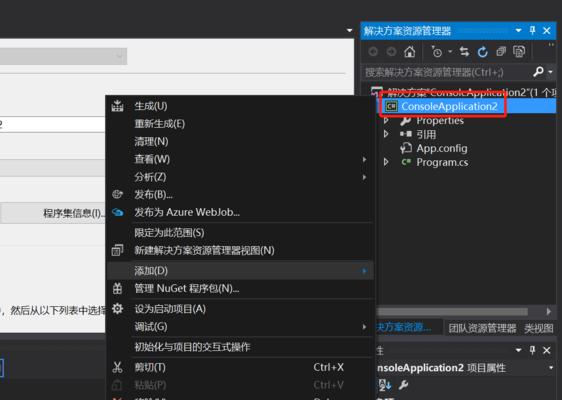Viewport: 562px width, 400px height.
Task: Refresh the Solution Explorer tree
Action: (x=482, y=52)
